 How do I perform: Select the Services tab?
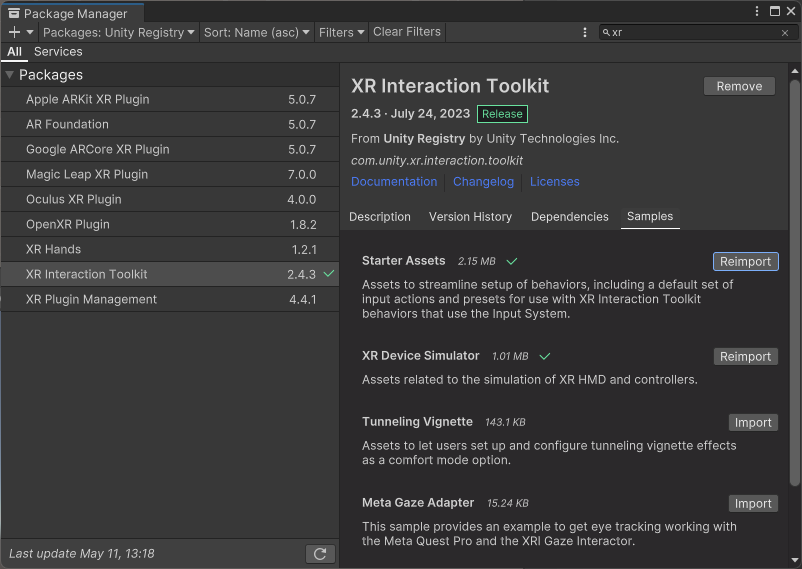(58, 52)
